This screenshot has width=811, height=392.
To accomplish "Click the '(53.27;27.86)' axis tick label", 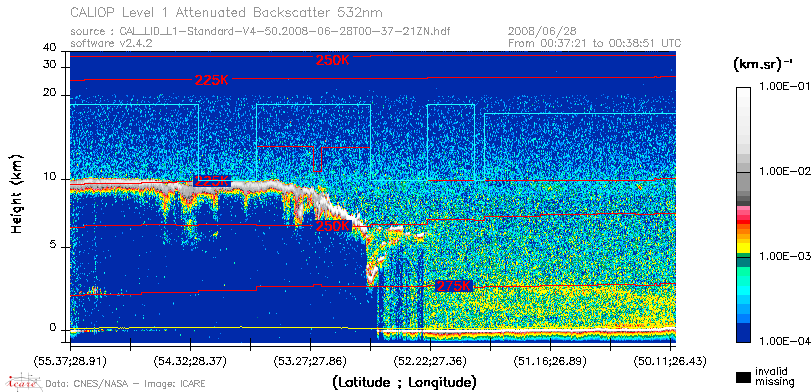I will [x=311, y=360].
